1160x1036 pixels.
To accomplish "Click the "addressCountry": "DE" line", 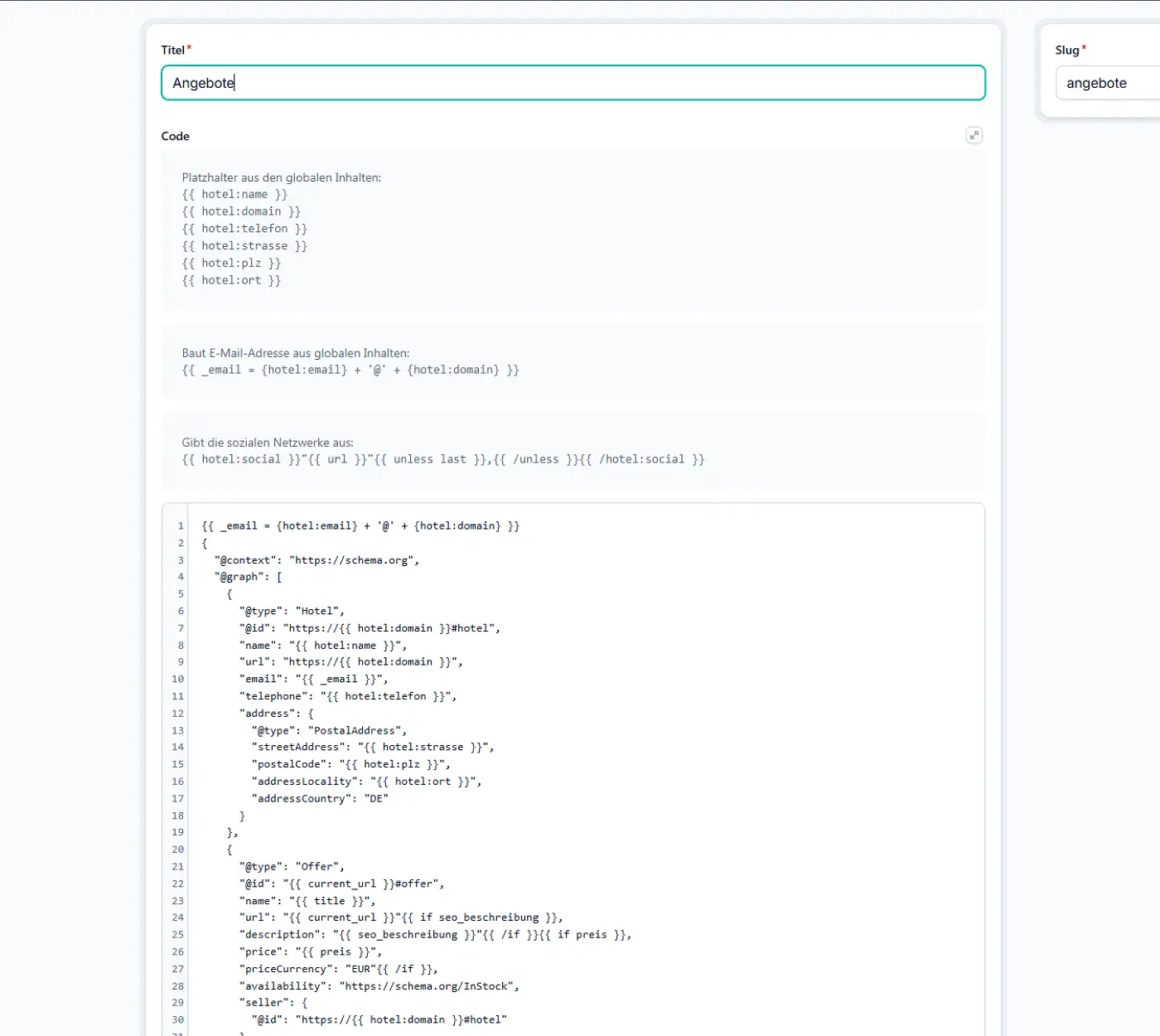I will click(320, 799).
